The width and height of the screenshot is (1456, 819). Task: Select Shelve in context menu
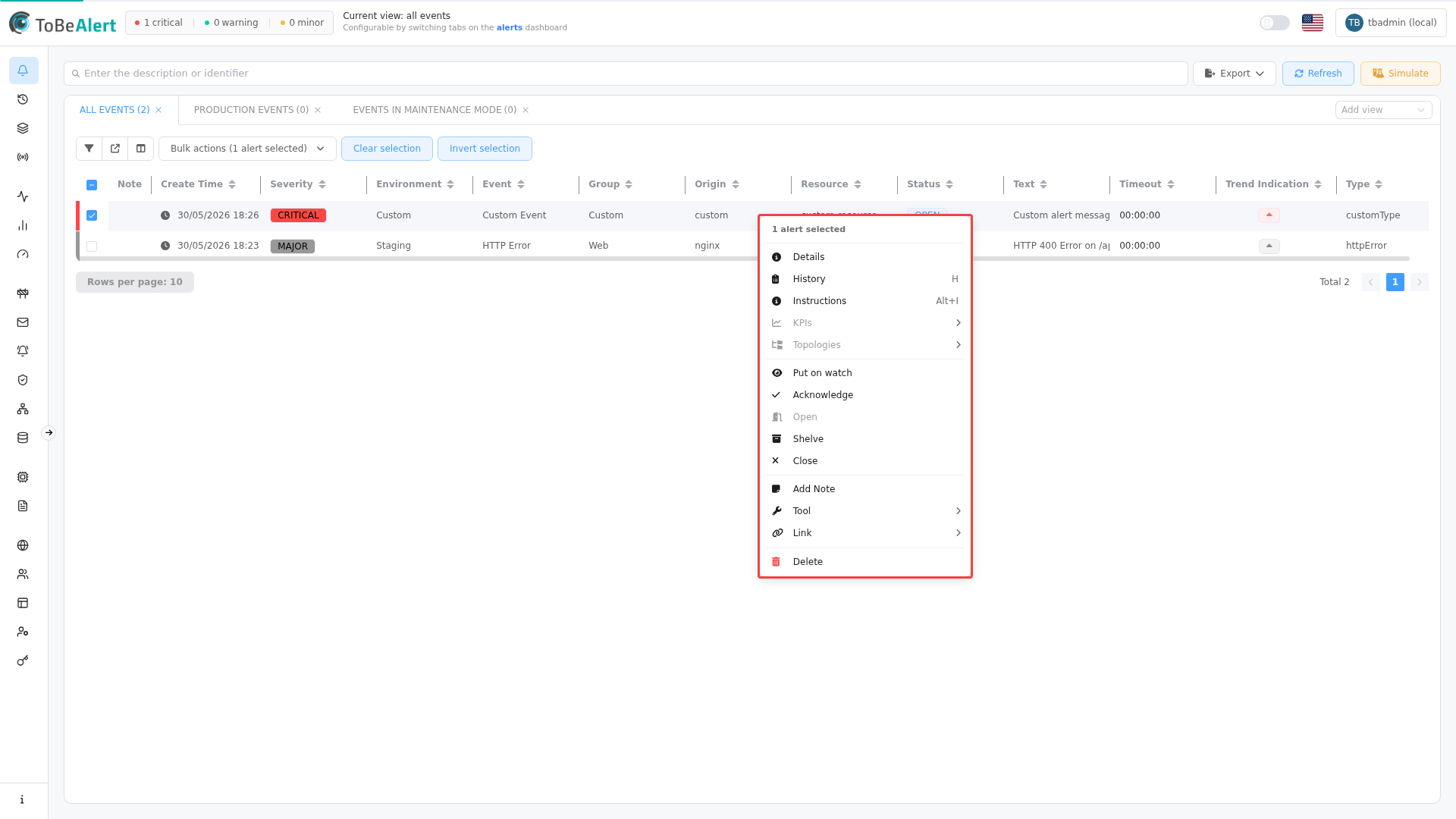point(865,439)
